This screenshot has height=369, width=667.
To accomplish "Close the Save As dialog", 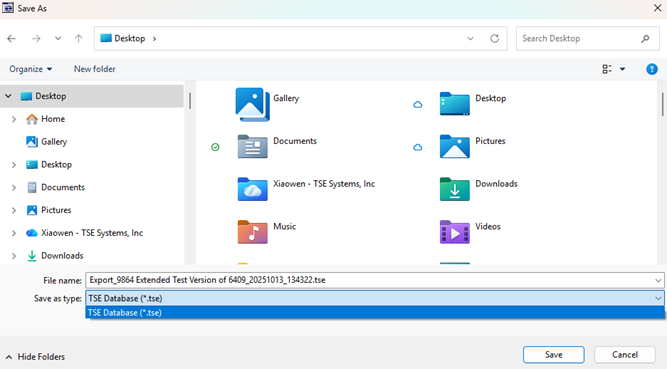I will pyautogui.click(x=657, y=8).
